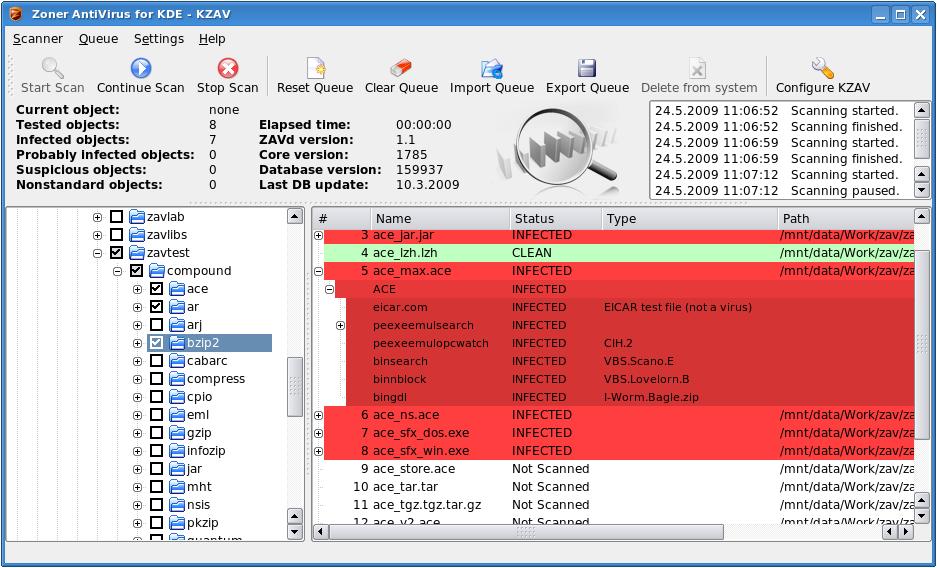Click the pkzip folder icon
This screenshot has width=937, height=568.
(x=177, y=523)
